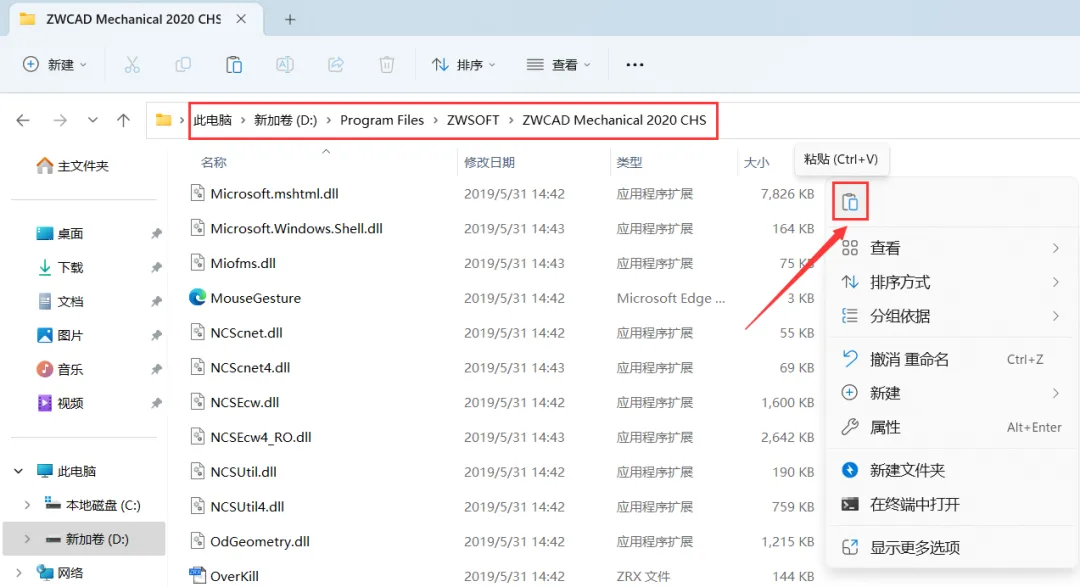Expand the 新加卷 (D:) tree node
The image size is (1080, 587).
[27, 539]
